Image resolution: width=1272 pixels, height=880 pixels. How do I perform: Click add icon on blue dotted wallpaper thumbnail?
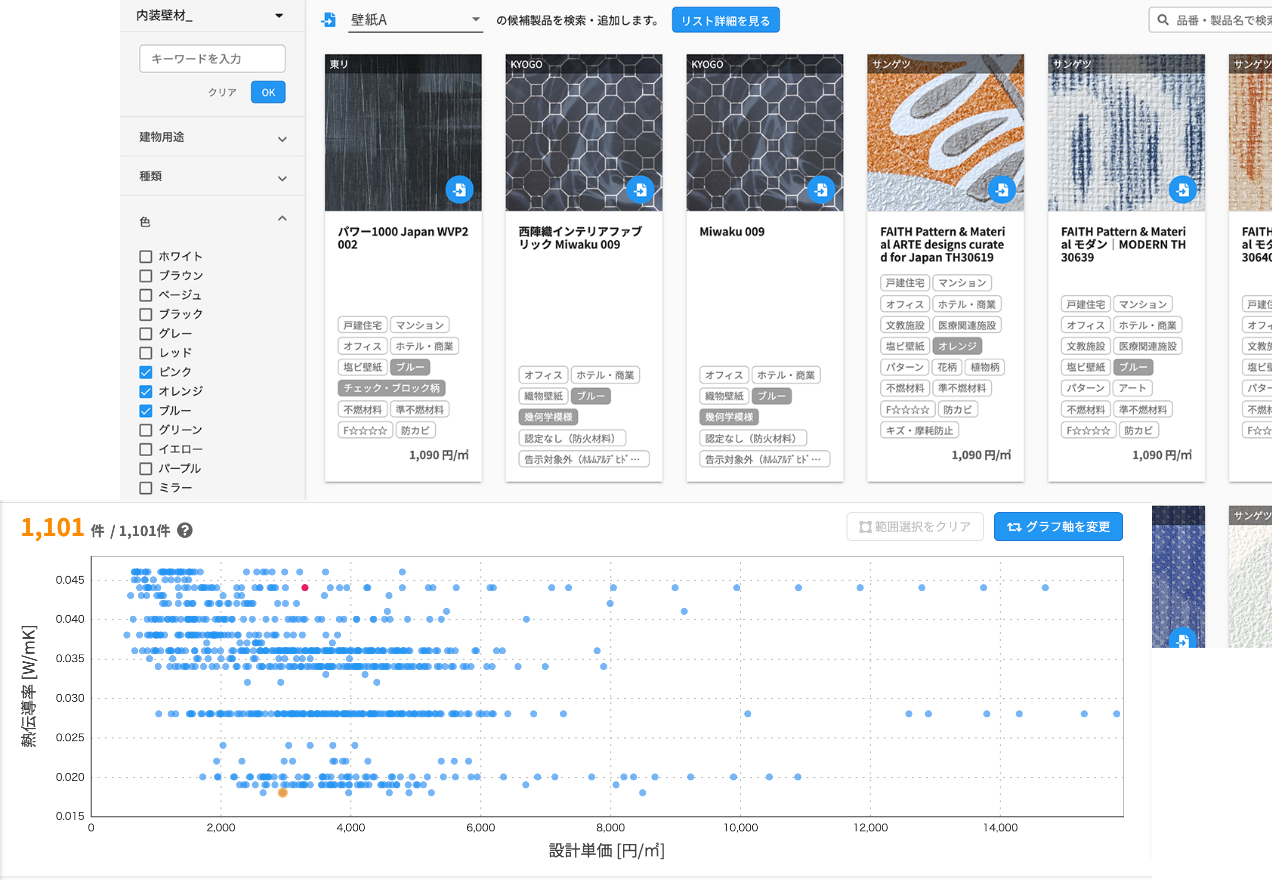(x=1183, y=640)
